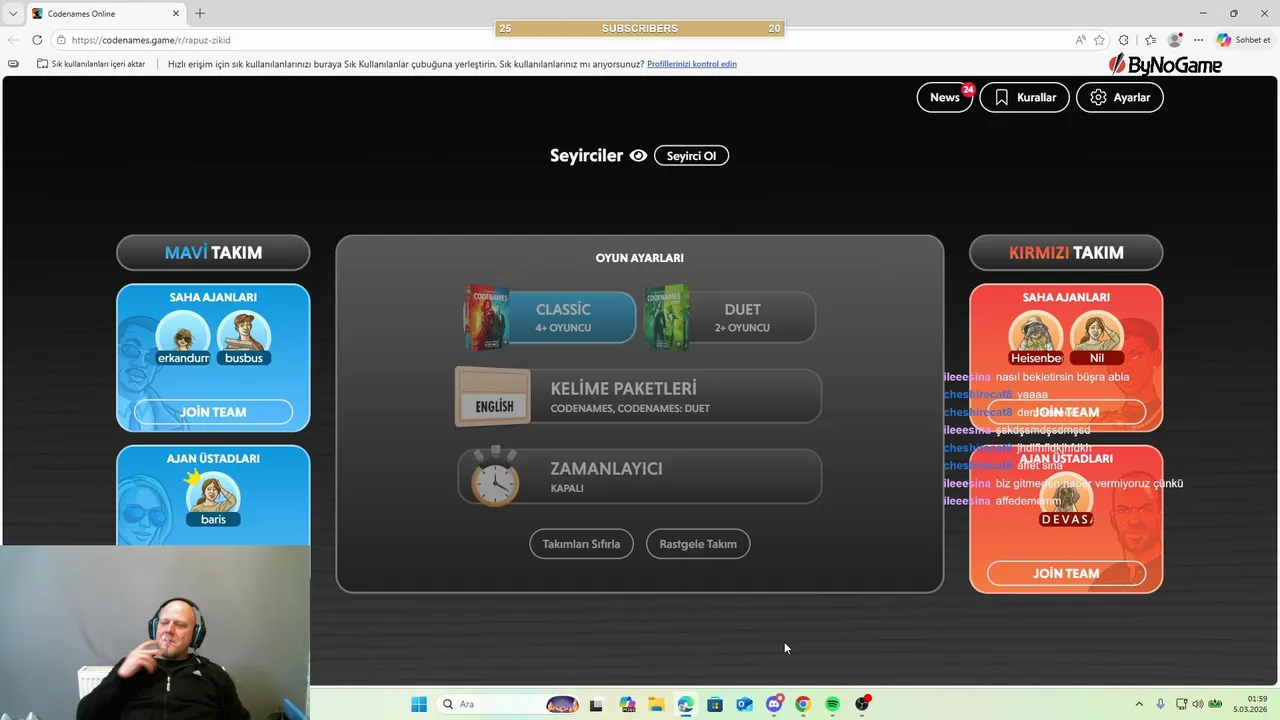Click the MAVİ TAKIM header

coord(213,253)
